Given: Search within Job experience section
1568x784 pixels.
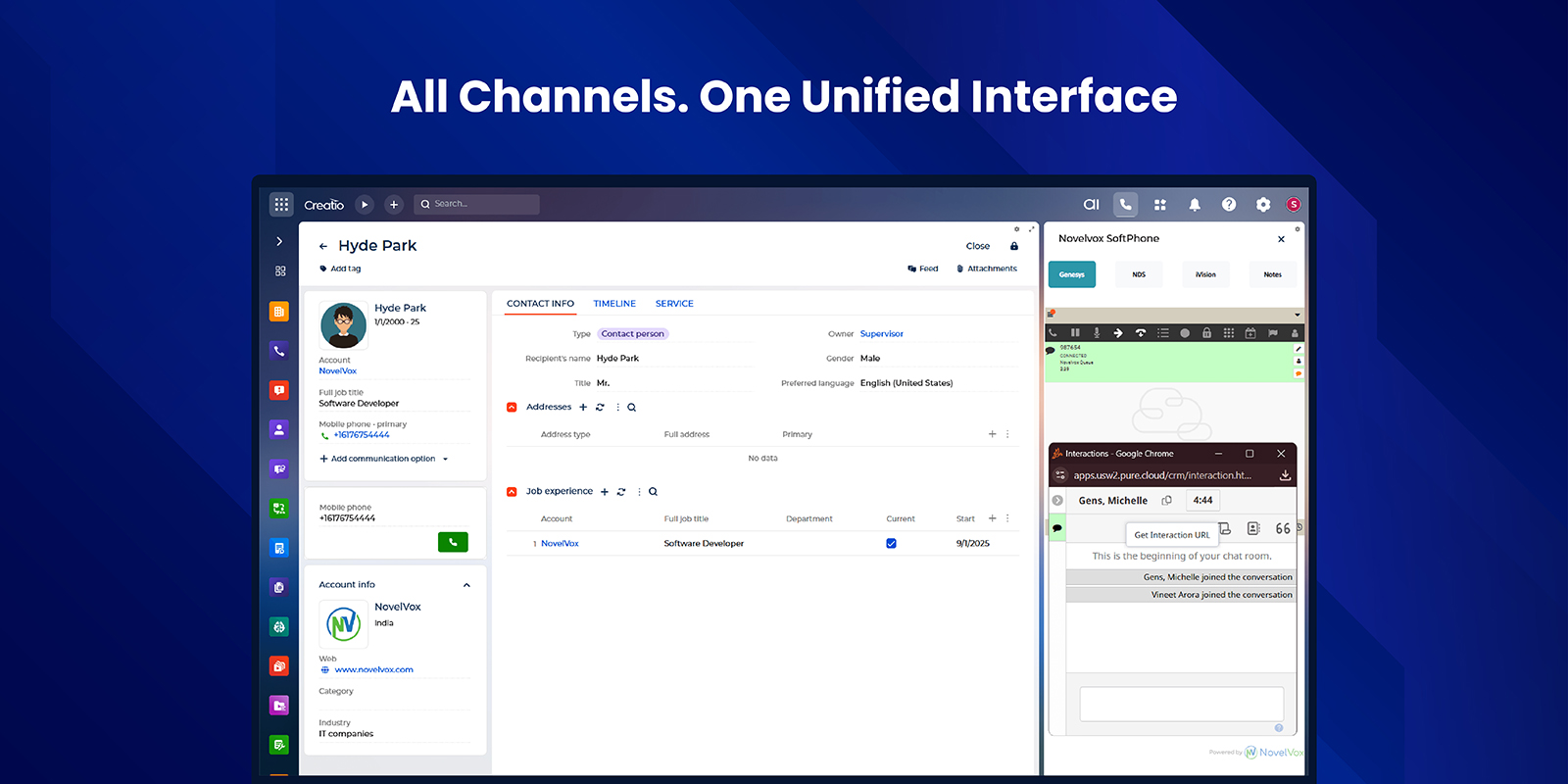Looking at the screenshot, I should (x=653, y=492).
